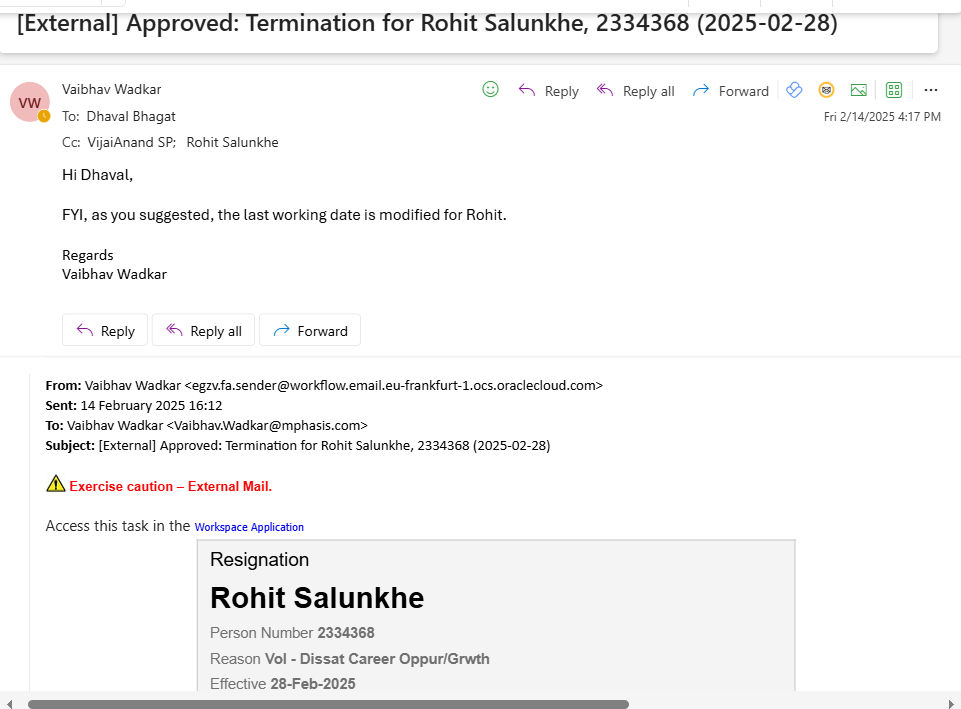The image size is (961, 709).
Task: Click Forward in the top message toolbar
Action: (730, 91)
